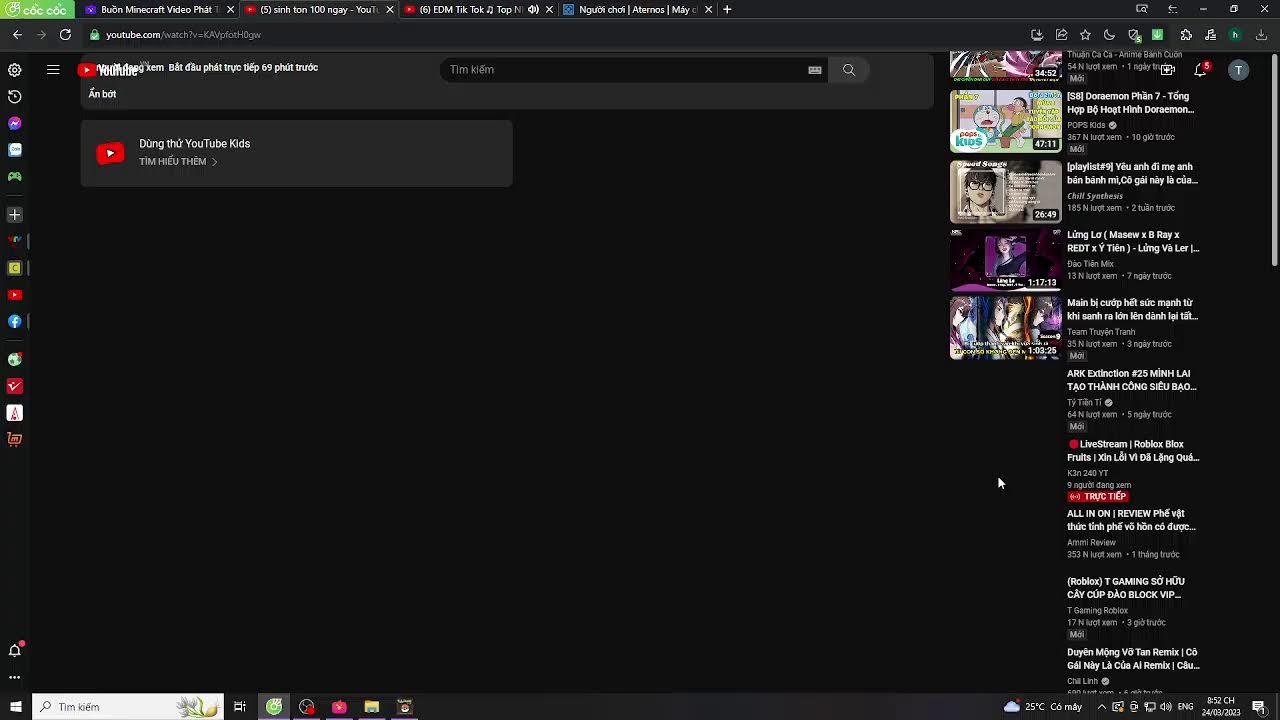Image resolution: width=1280 pixels, height=720 pixels.
Task: Open LiveStream Roblox Blox Fruits title
Action: [1132, 451]
